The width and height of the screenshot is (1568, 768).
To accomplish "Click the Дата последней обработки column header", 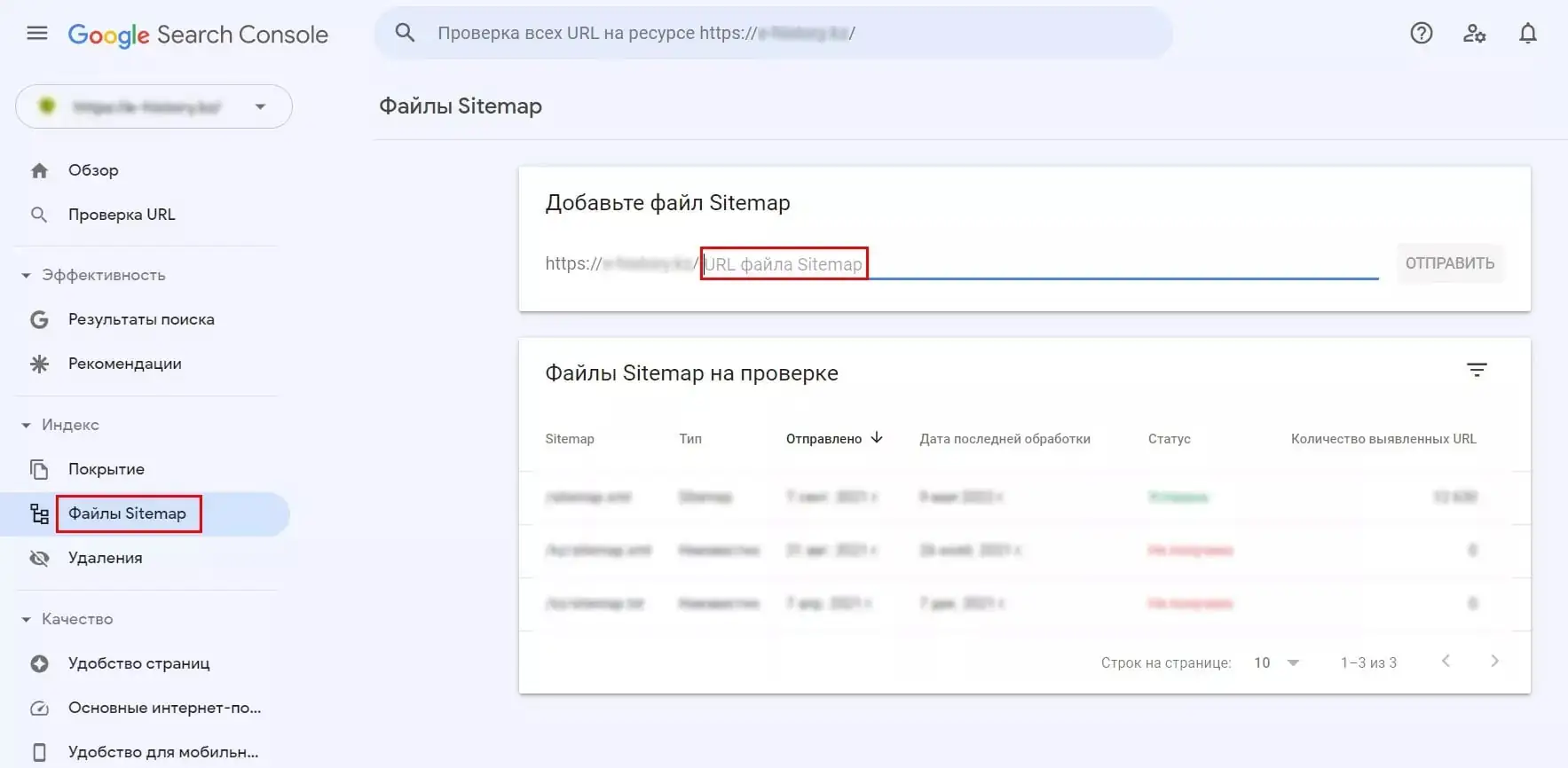I will point(1005,438).
